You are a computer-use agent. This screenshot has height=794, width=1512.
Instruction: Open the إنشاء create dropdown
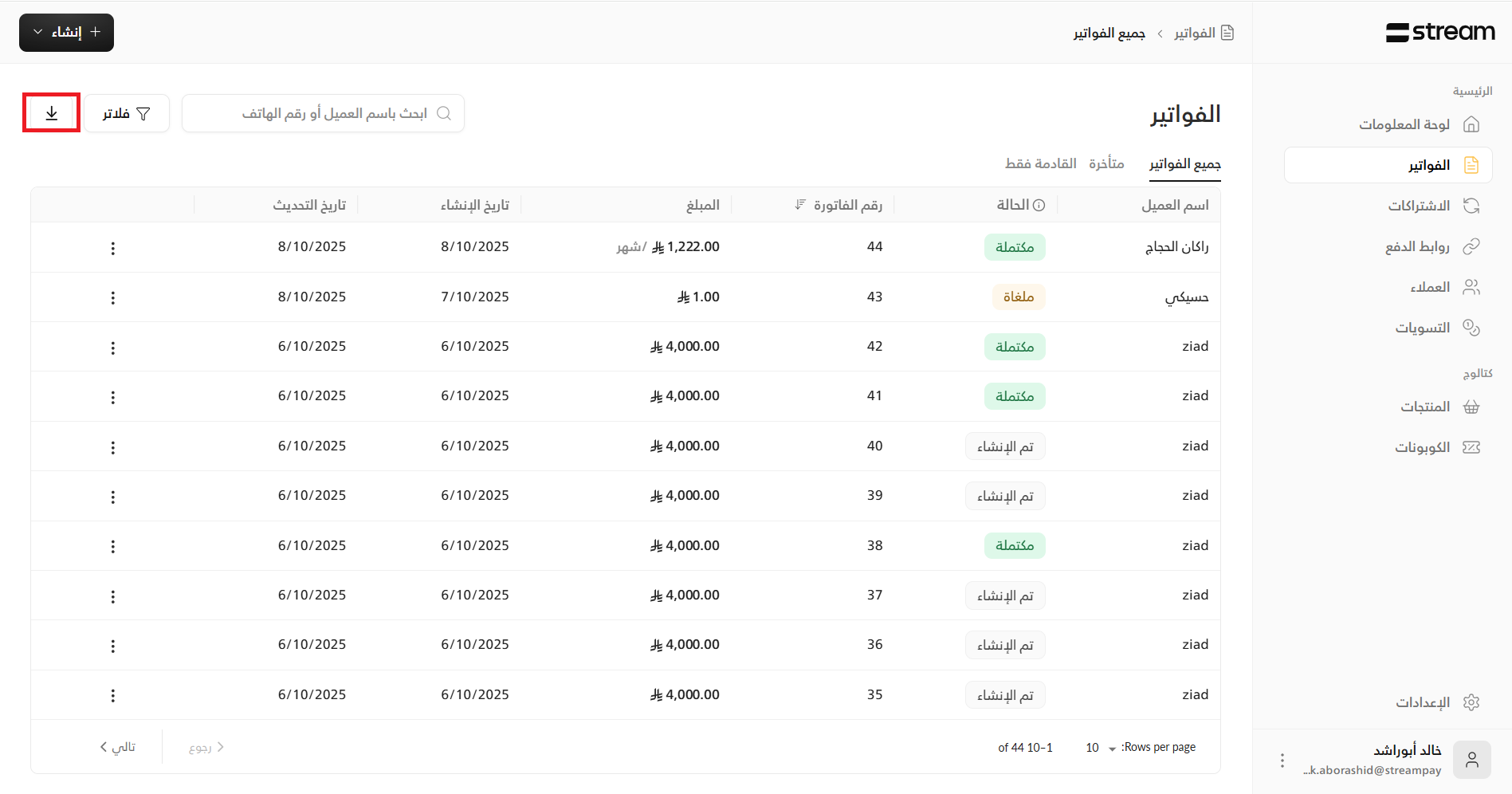tap(66, 33)
